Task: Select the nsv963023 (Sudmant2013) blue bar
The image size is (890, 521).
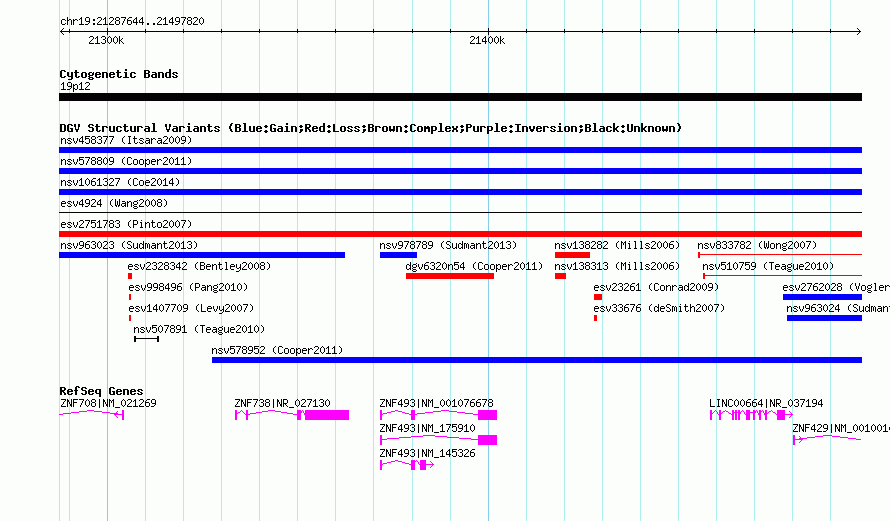Action: [x=202, y=255]
